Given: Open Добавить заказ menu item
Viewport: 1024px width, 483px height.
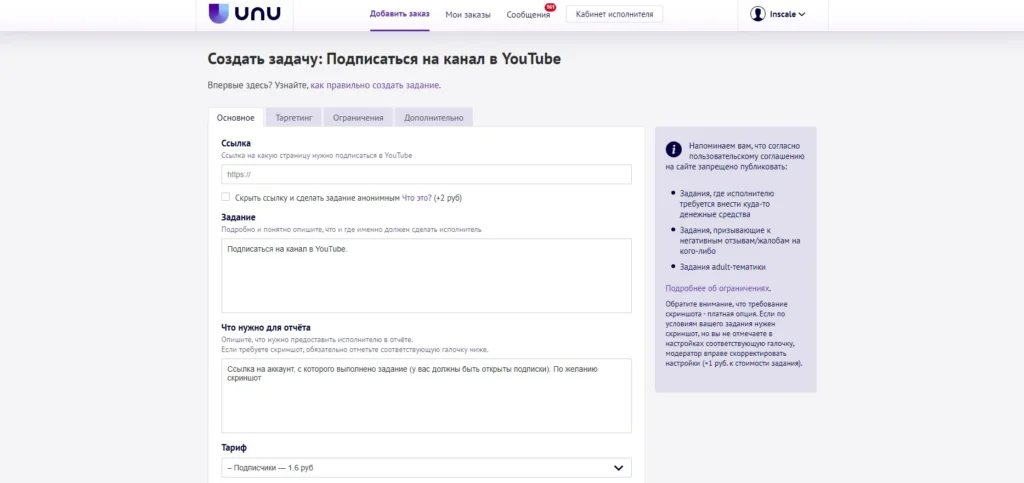Looking at the screenshot, I should 400,14.
